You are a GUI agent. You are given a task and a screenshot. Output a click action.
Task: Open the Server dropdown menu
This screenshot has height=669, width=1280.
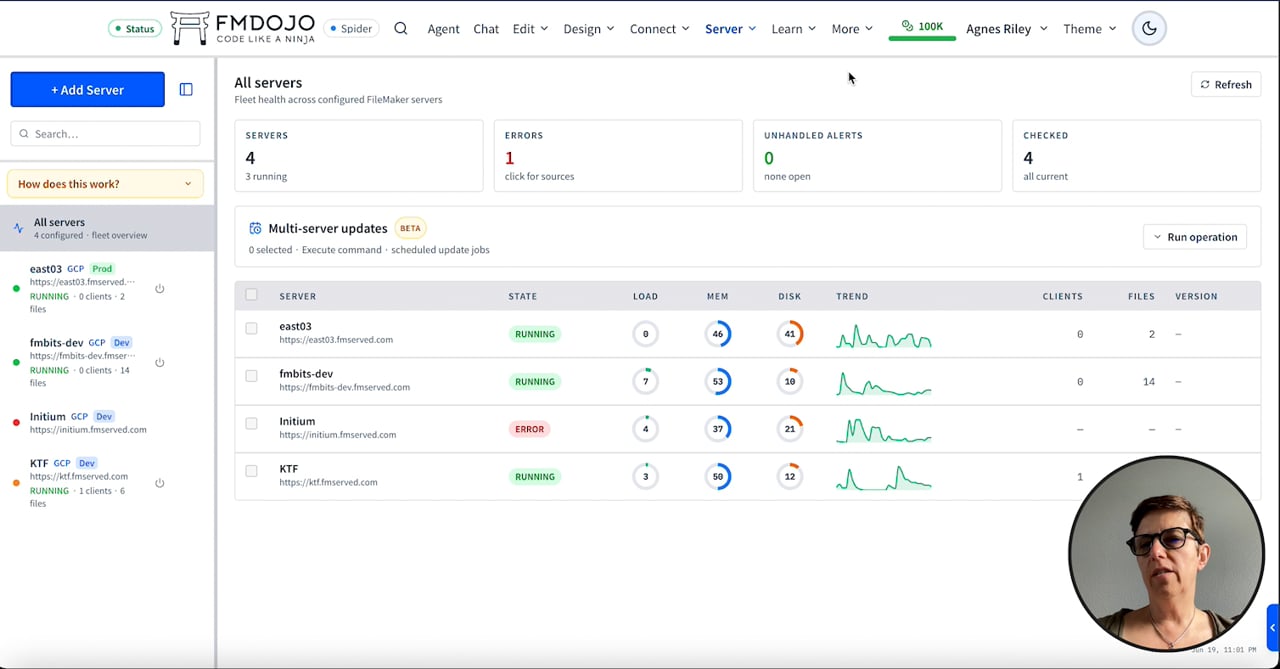(730, 28)
